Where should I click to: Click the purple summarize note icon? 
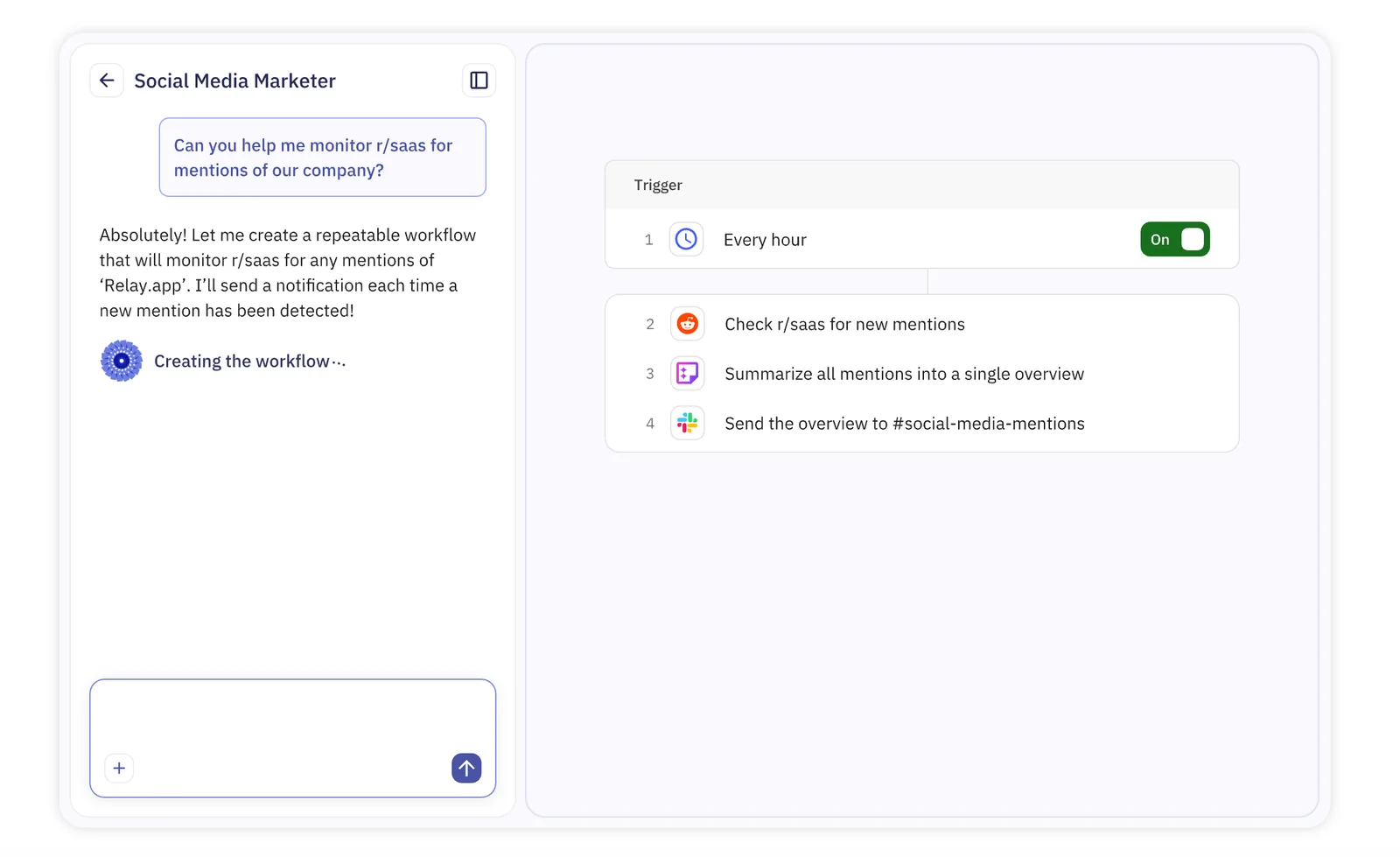point(687,374)
